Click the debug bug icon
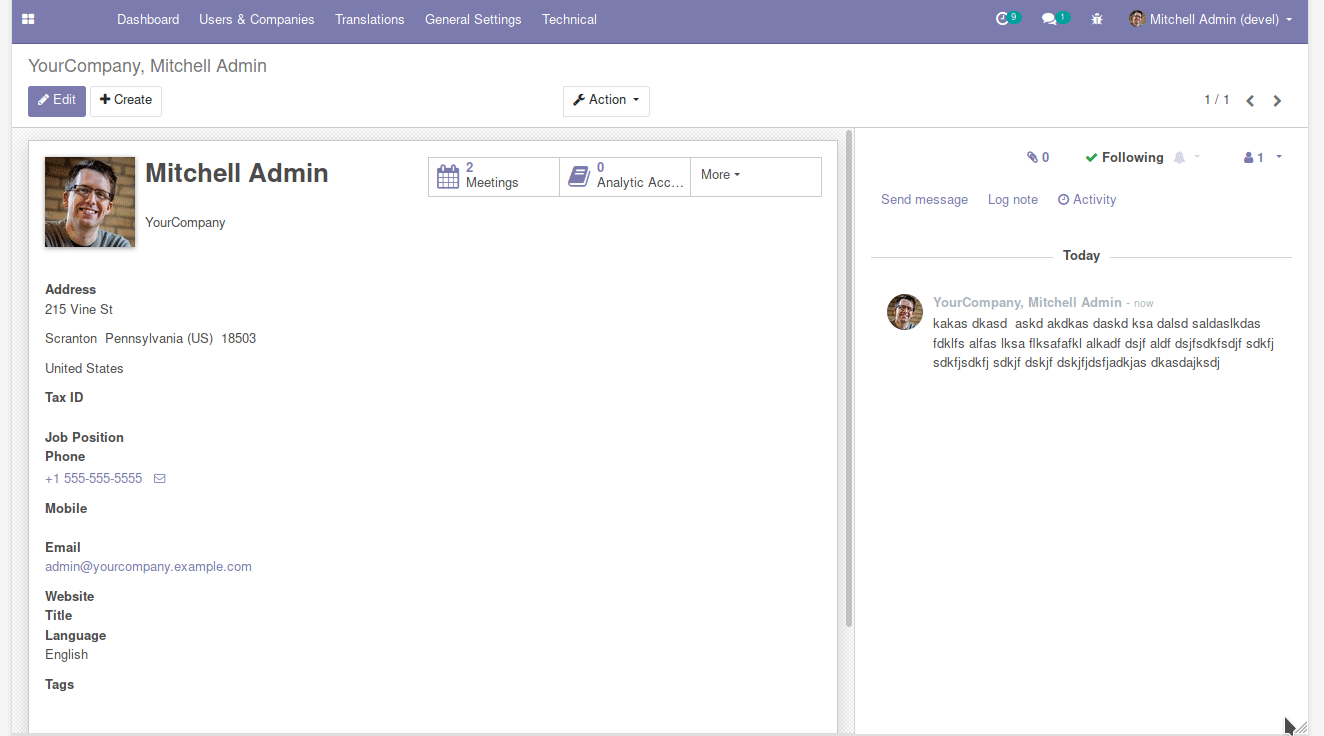The width and height of the screenshot is (1324, 736). (x=1097, y=19)
